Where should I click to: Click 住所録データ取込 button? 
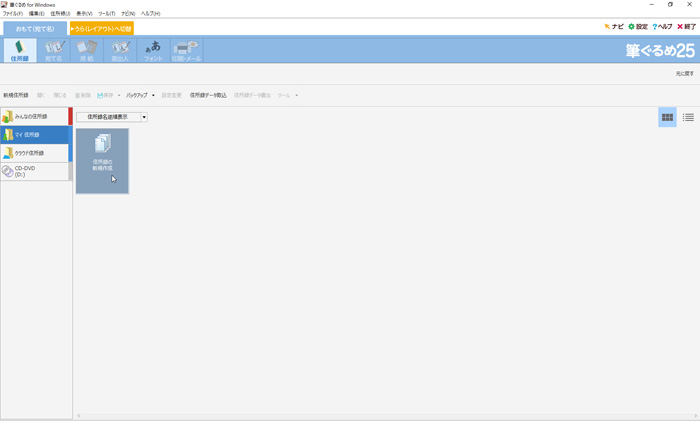208,95
